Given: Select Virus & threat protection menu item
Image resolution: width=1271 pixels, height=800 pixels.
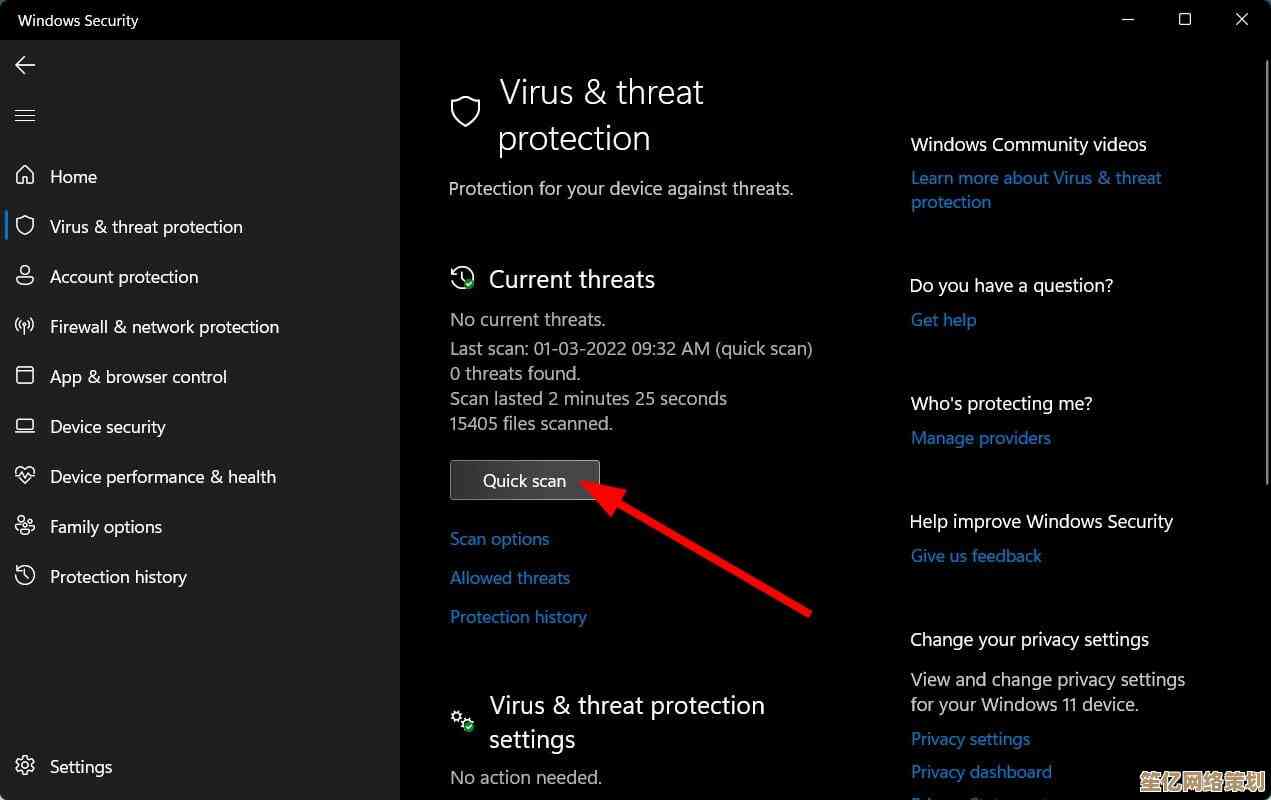Looking at the screenshot, I should (x=146, y=227).
